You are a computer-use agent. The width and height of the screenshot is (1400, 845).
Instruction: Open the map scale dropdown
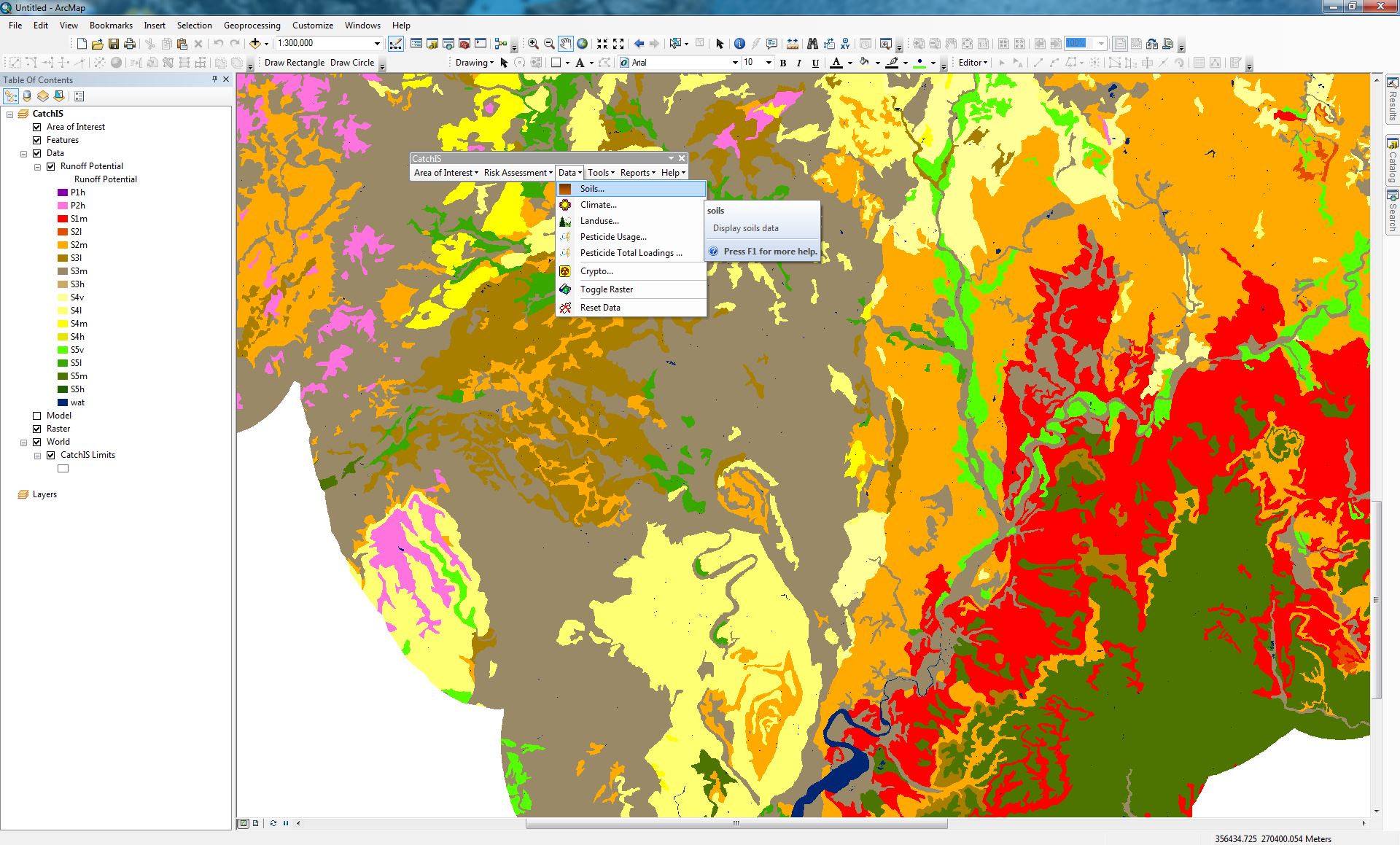tap(377, 44)
